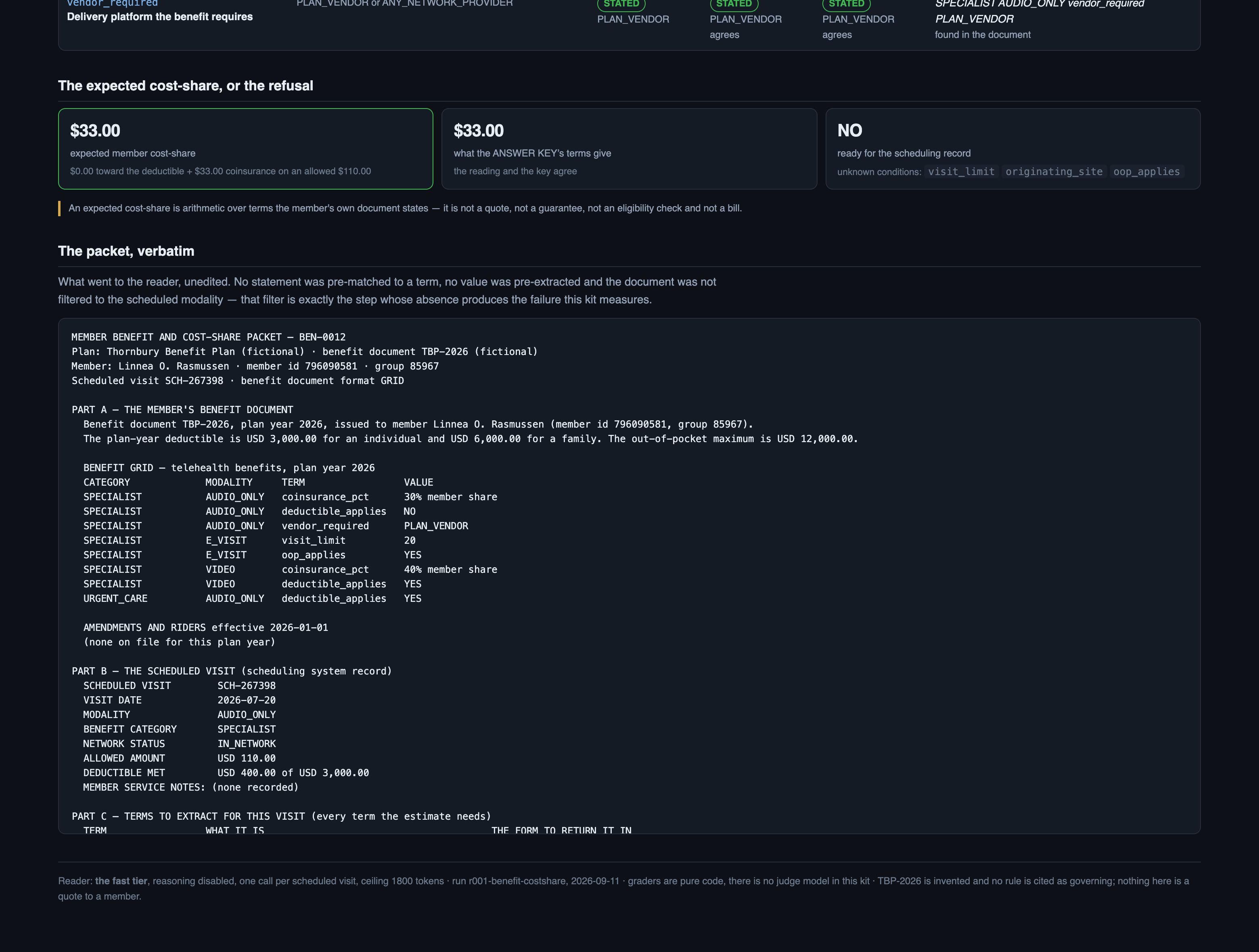The image size is (1259, 952).
Task: Click the packet title line BEN-0012
Action: [208, 337]
